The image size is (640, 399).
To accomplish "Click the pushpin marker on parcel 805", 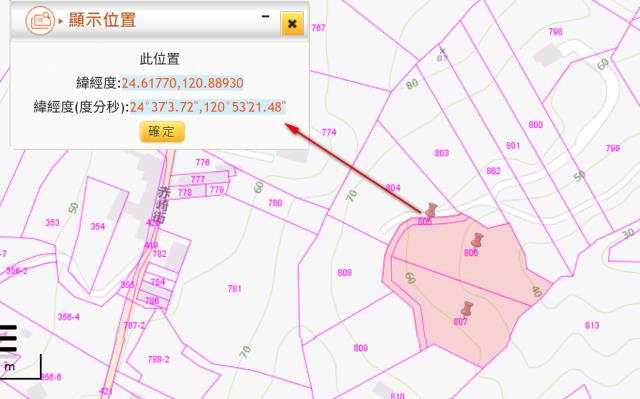I will point(431,210).
